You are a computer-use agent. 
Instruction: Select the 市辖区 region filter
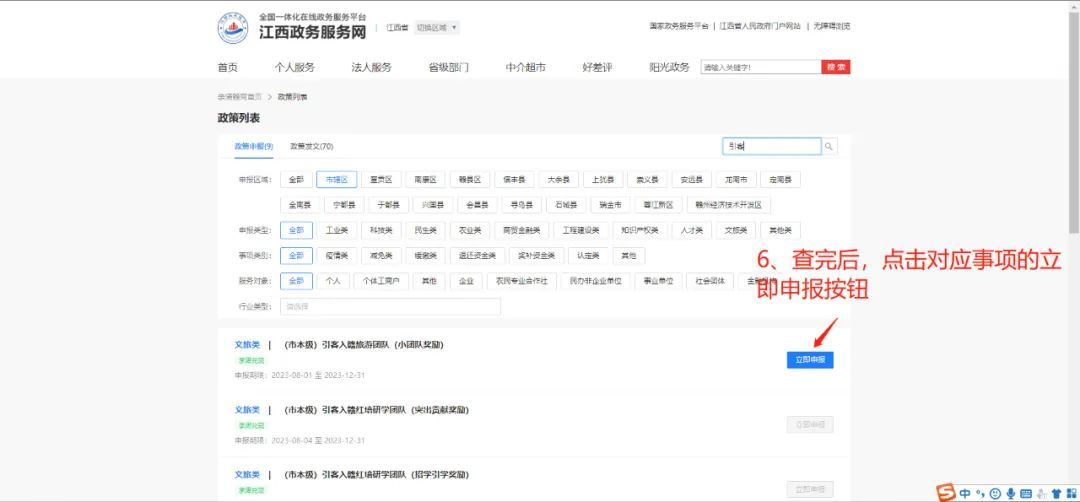(x=337, y=180)
